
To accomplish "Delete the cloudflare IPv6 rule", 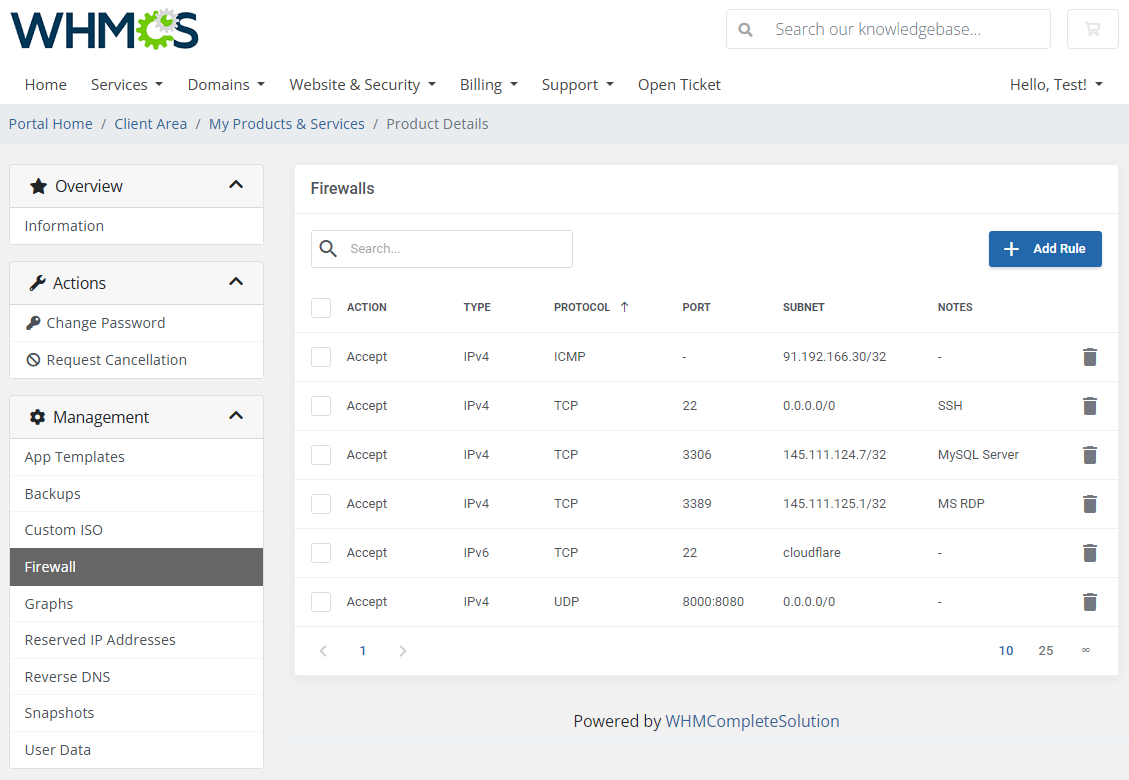I will (x=1089, y=552).
